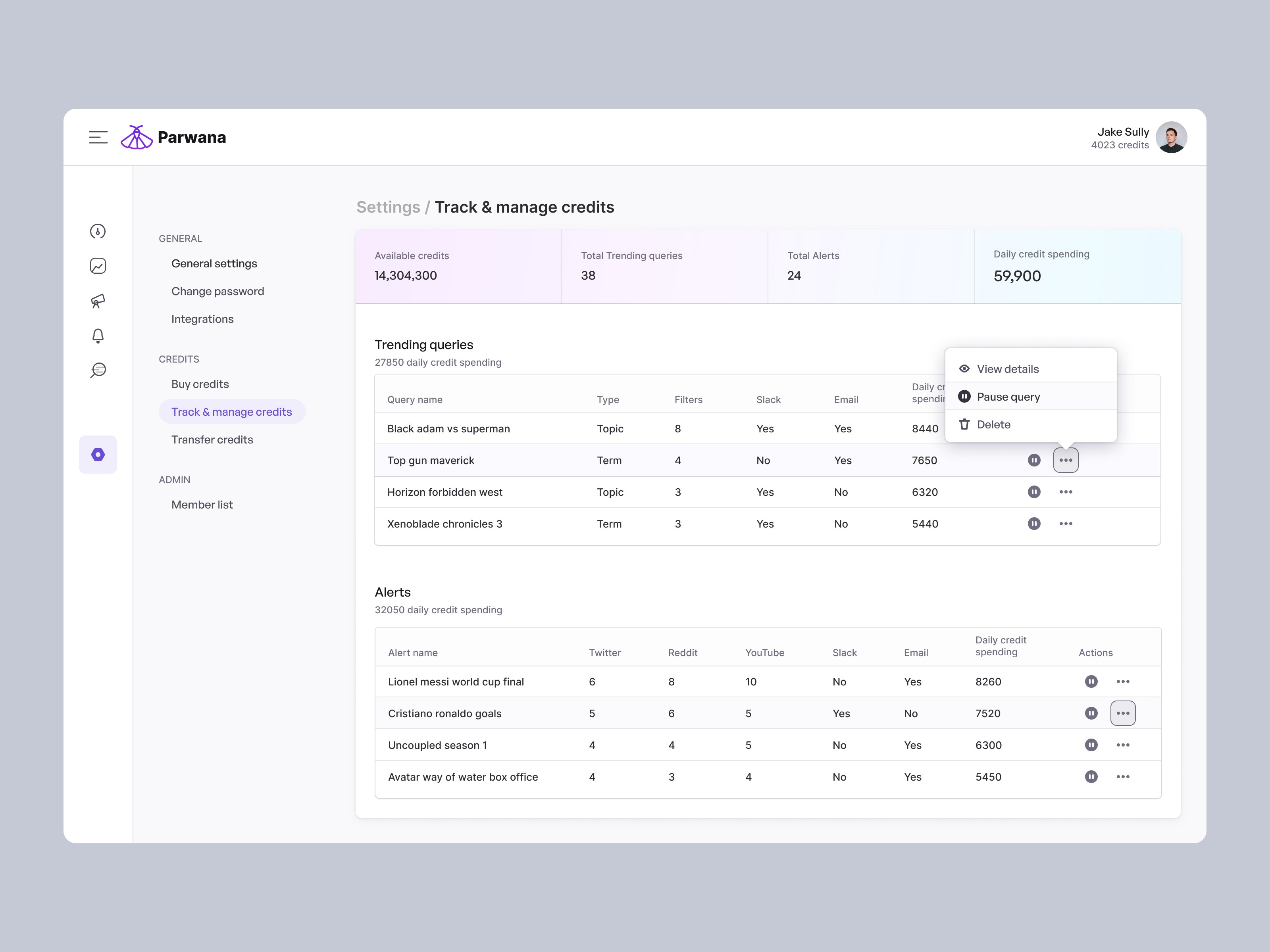Select the trending chart icon in sidebar

coord(98,266)
